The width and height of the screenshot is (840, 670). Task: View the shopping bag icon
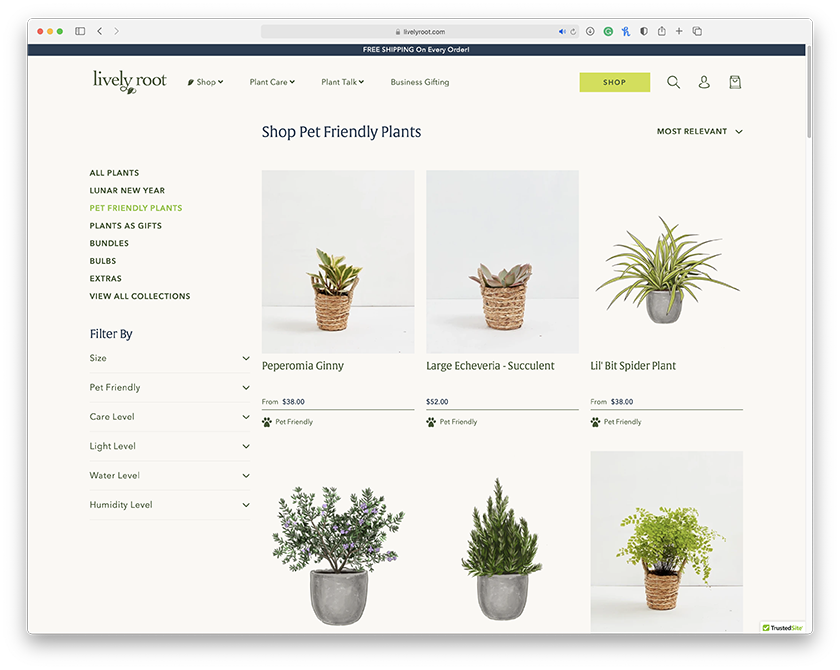(x=735, y=82)
